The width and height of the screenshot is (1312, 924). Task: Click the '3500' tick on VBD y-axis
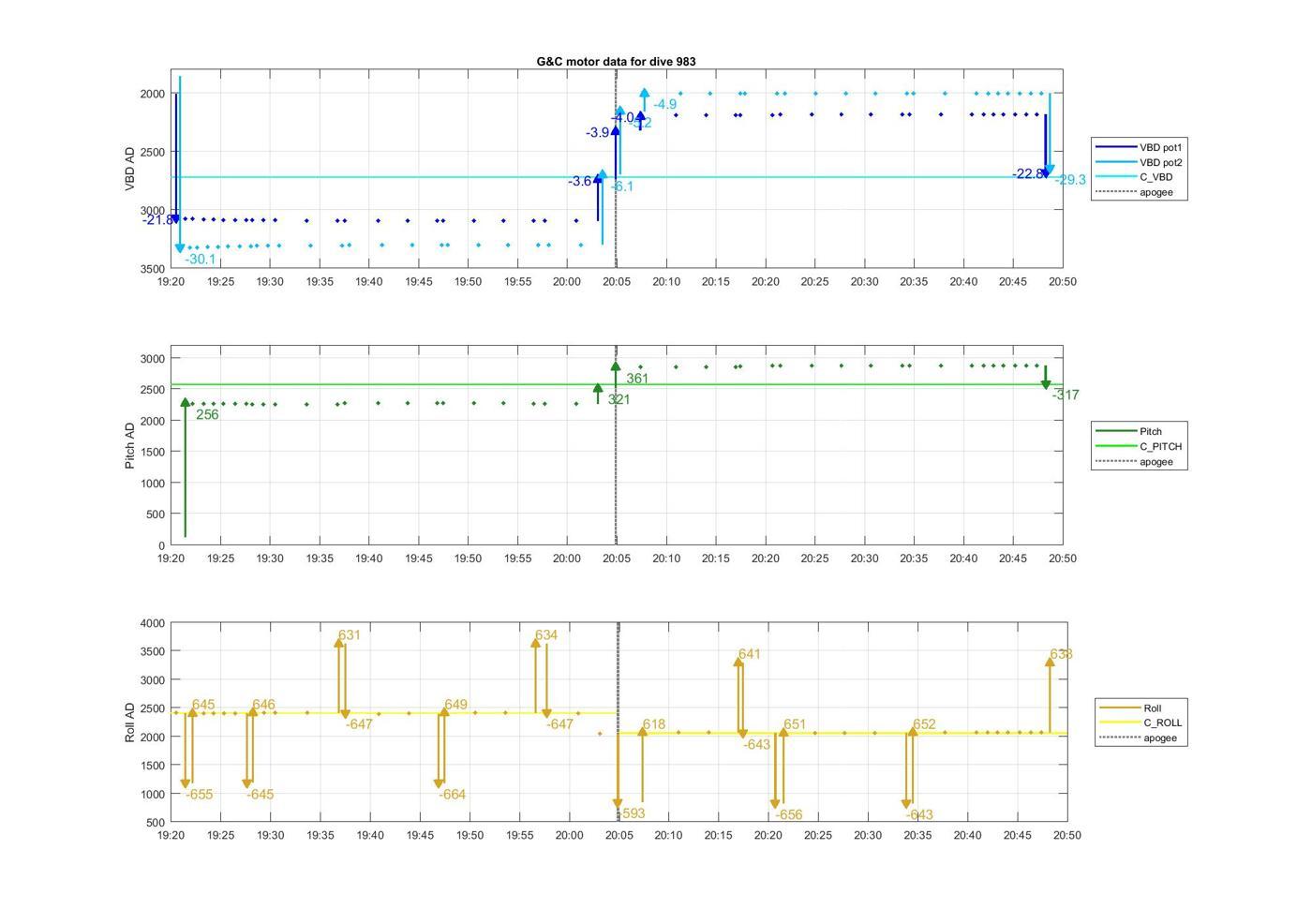pyautogui.click(x=153, y=269)
